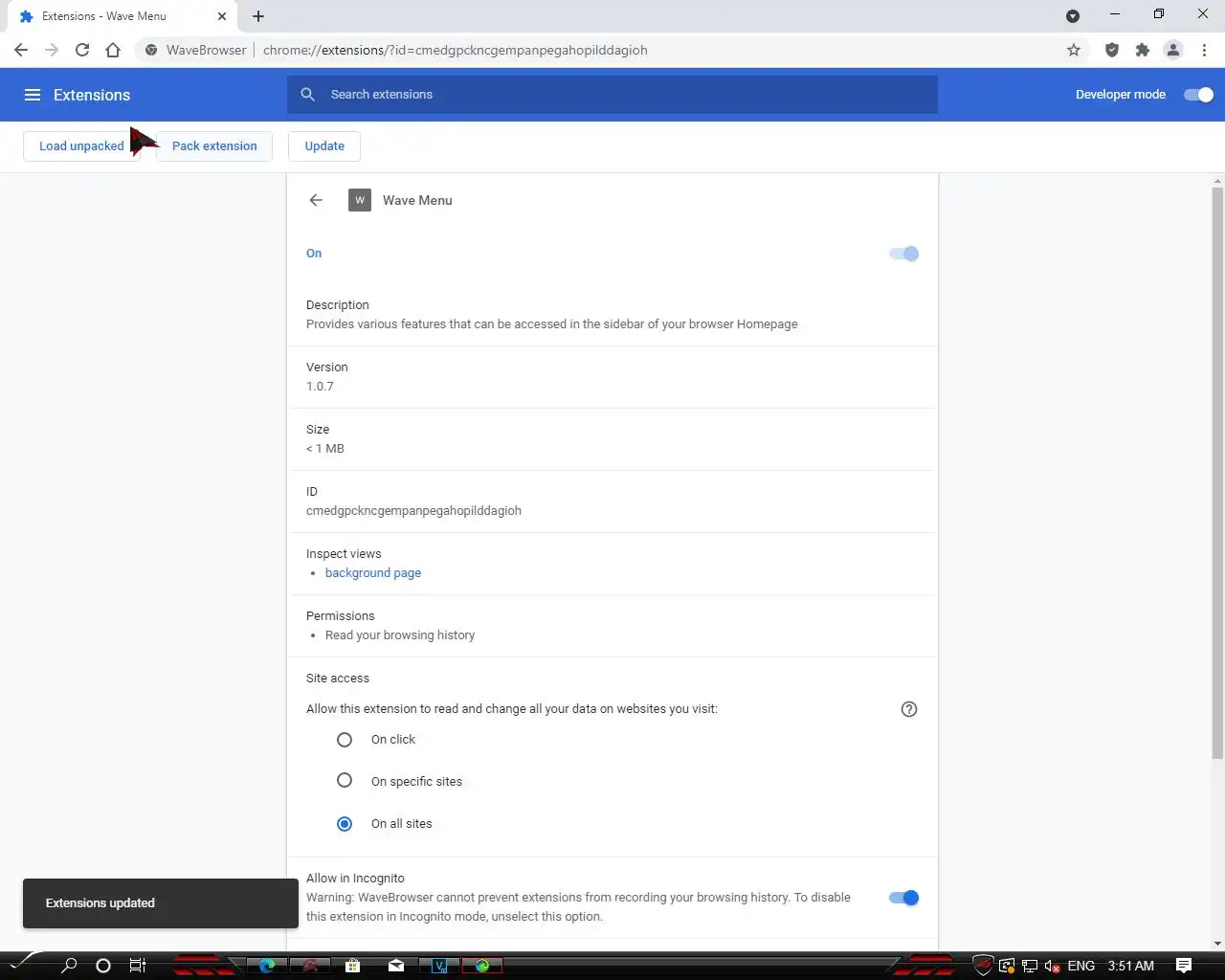Viewport: 1225px width, 980px height.
Task: Open Cortana circle on taskbar
Action: tap(103, 966)
